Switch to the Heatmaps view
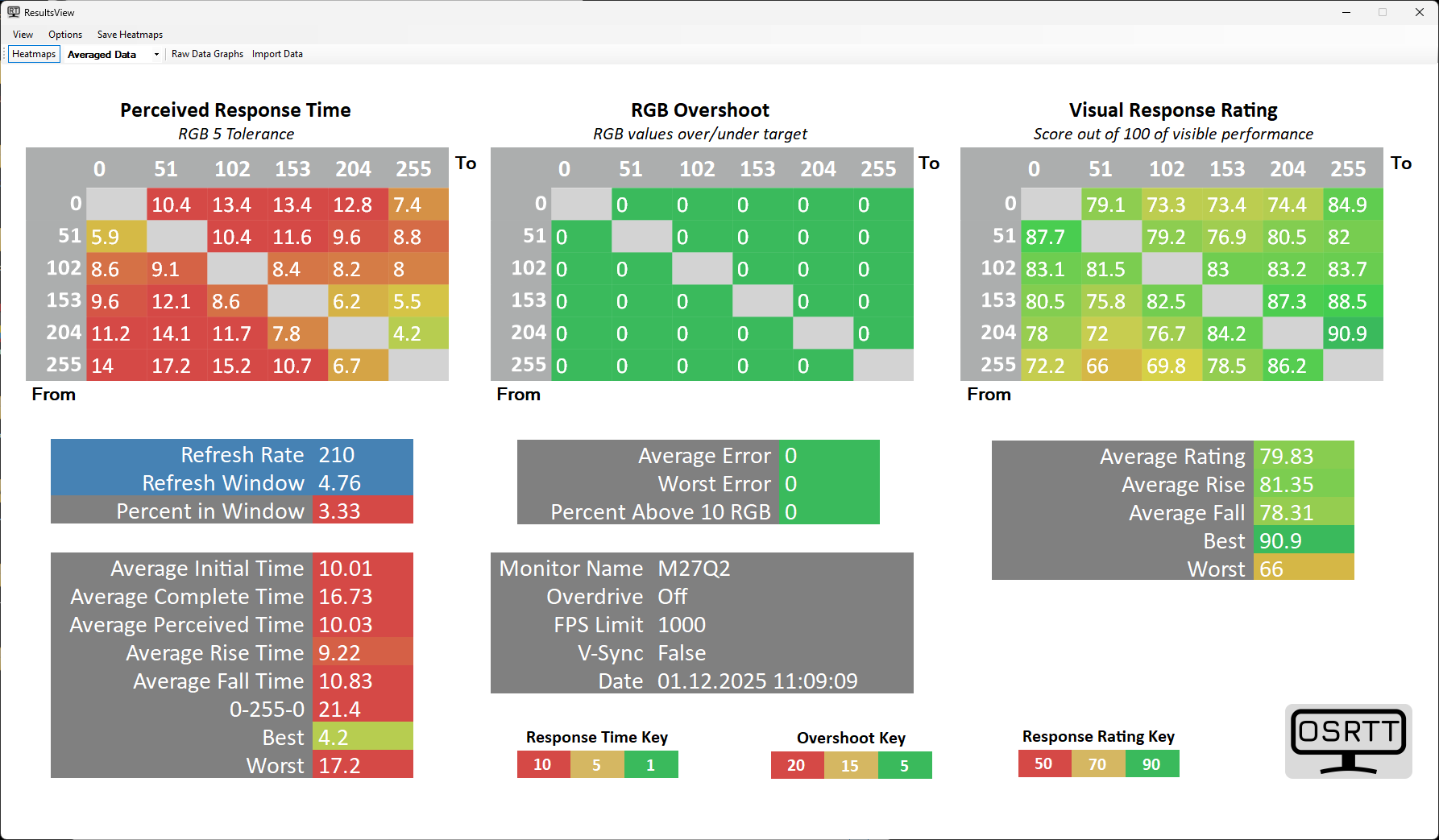 (x=34, y=54)
